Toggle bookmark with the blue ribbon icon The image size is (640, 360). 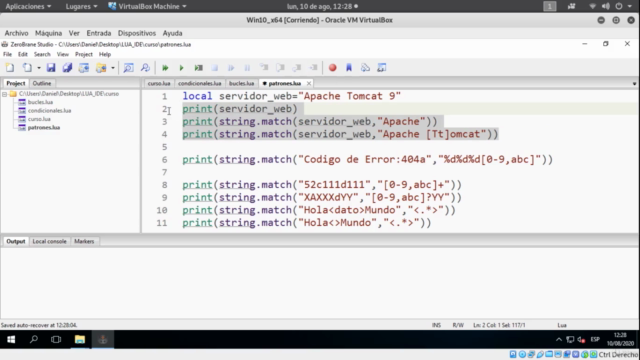[349, 68]
